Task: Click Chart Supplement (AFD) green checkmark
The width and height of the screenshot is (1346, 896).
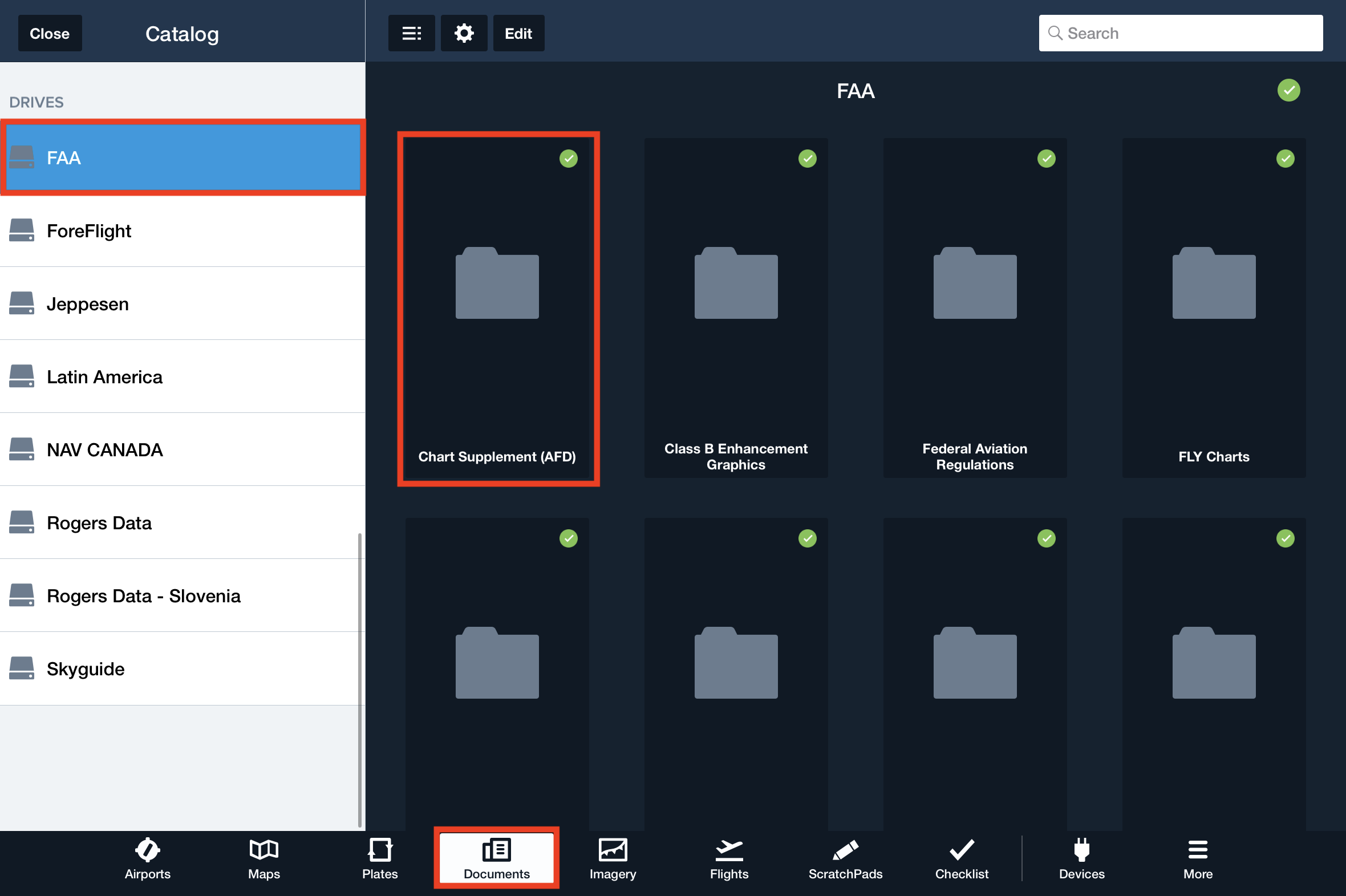Action: [569, 159]
